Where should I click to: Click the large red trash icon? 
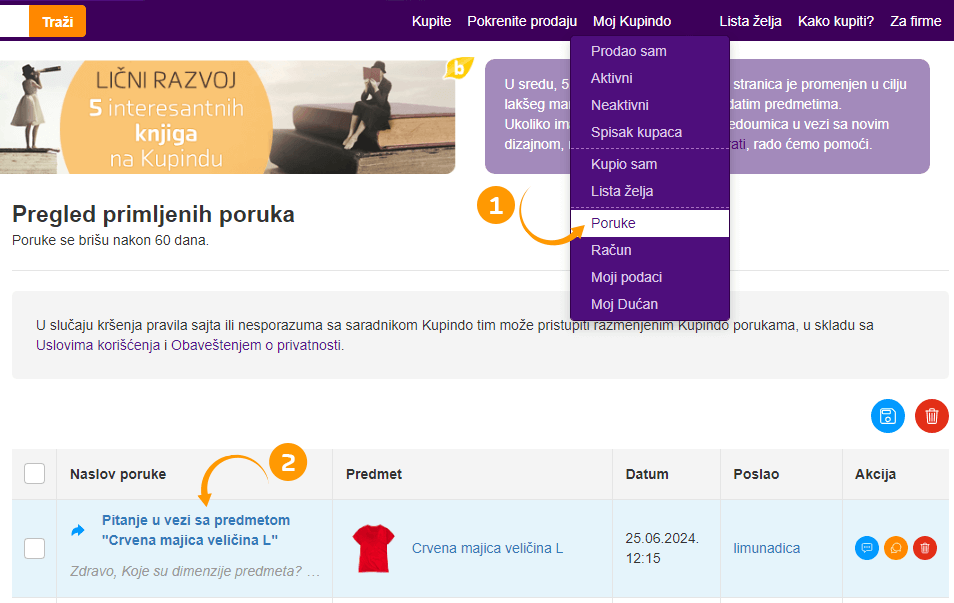click(x=931, y=416)
